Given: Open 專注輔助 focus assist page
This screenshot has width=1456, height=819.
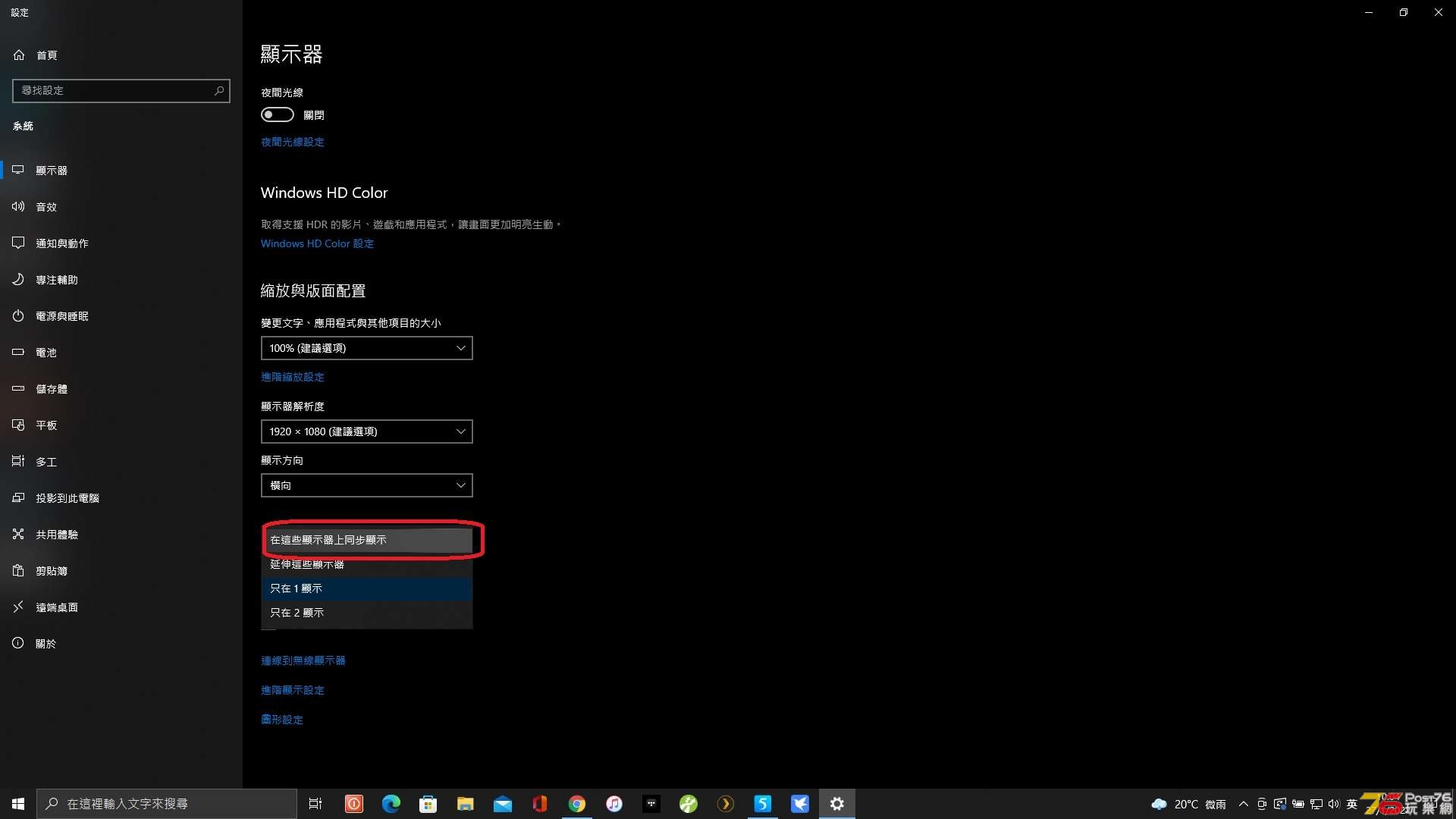Looking at the screenshot, I should point(121,279).
